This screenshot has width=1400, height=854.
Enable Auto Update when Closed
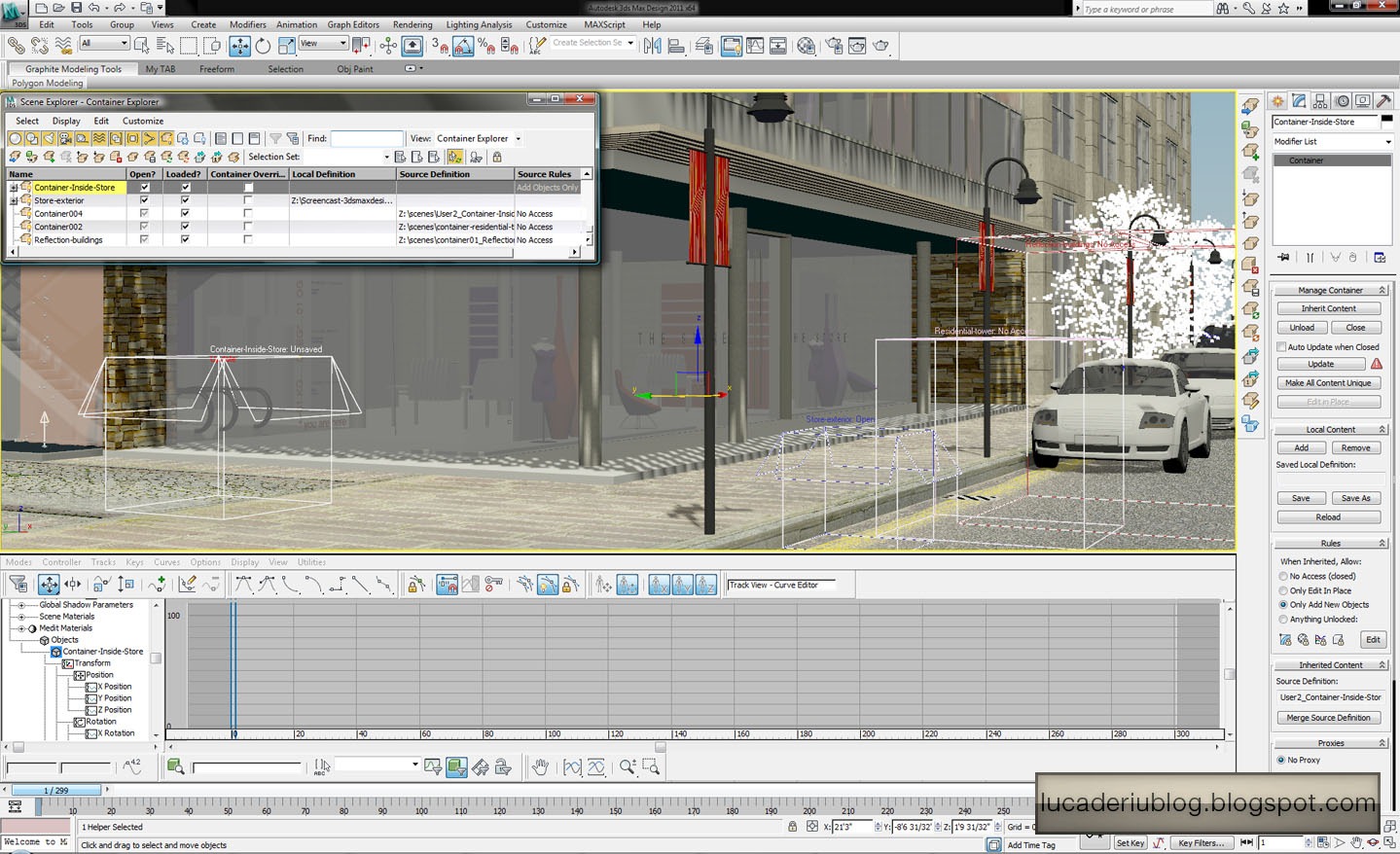[1281, 346]
